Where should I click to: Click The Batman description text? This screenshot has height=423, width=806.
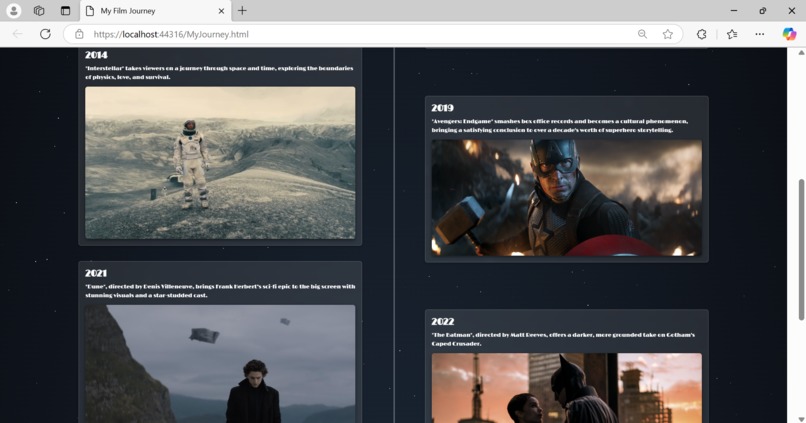[563, 339]
